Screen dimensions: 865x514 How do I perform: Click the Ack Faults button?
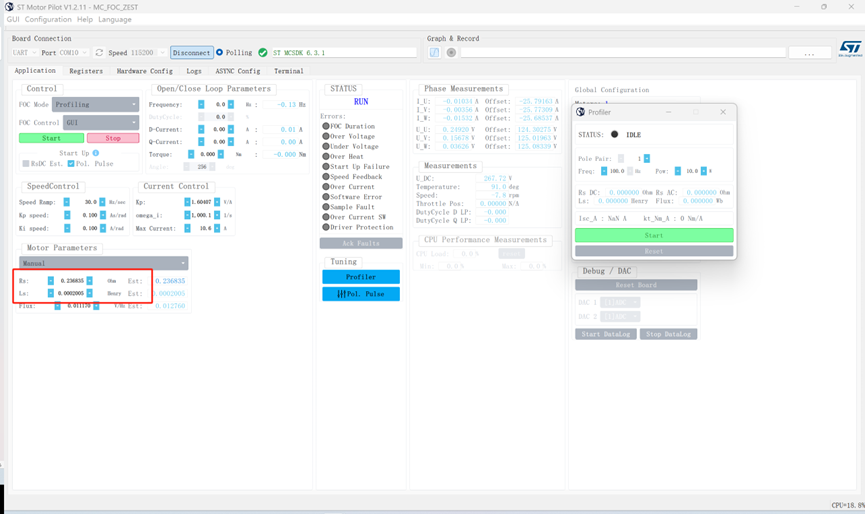361,243
